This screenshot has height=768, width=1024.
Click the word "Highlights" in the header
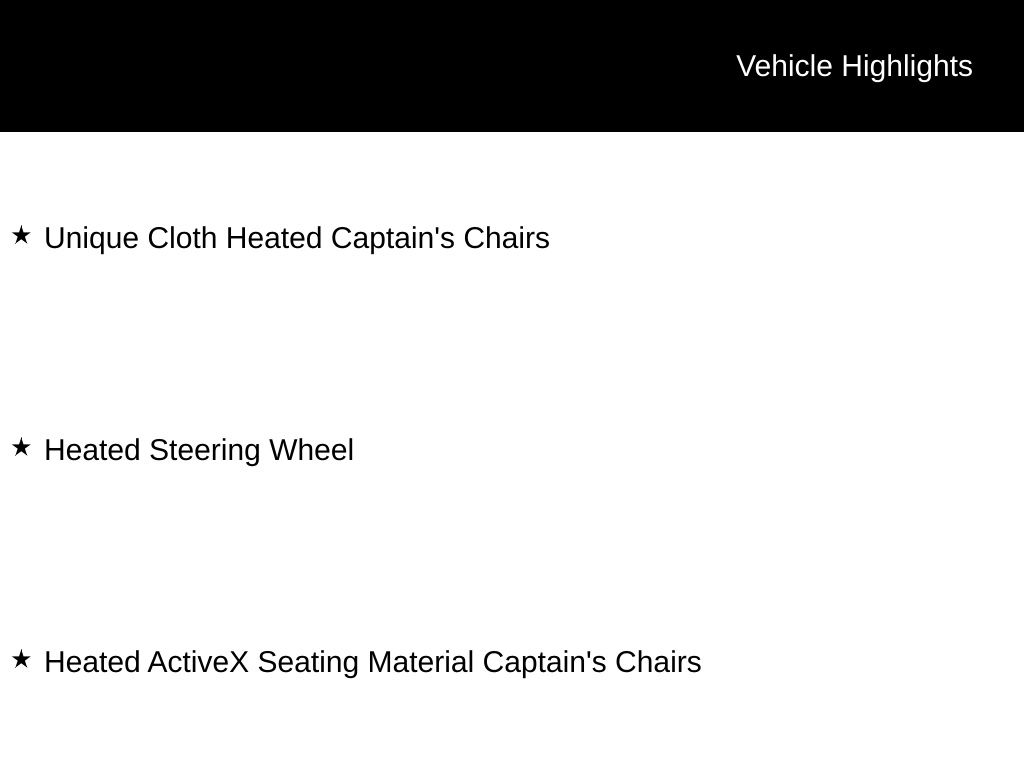click(907, 66)
